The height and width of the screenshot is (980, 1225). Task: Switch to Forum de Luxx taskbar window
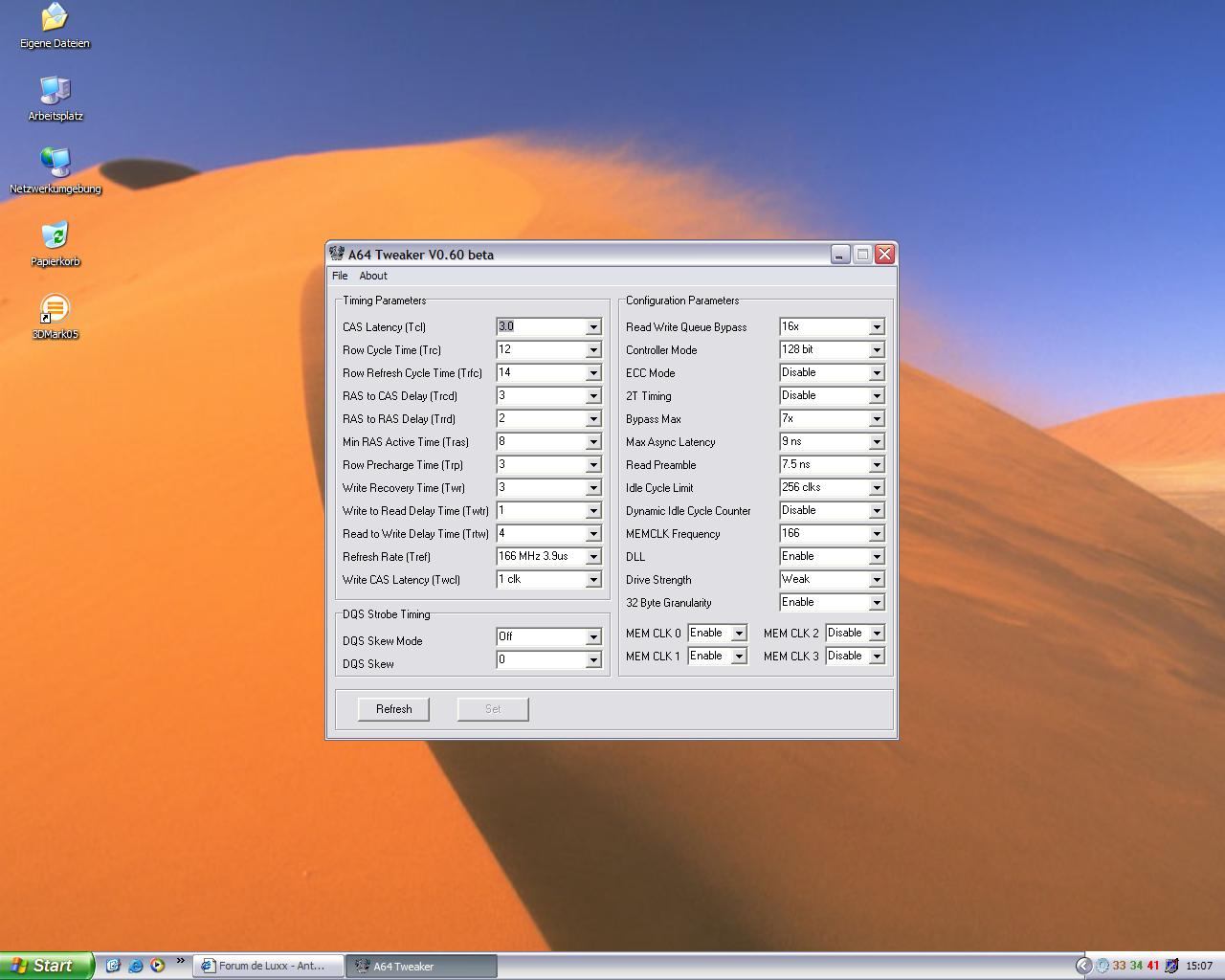click(269, 966)
